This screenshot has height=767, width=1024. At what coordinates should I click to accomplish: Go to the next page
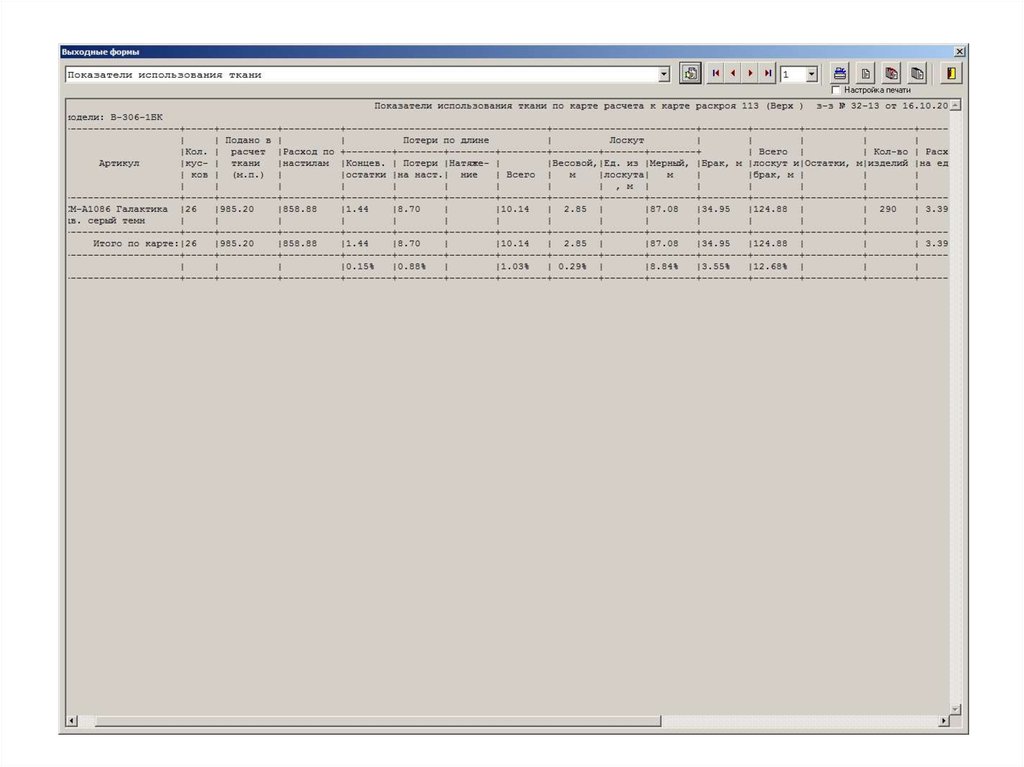750,74
